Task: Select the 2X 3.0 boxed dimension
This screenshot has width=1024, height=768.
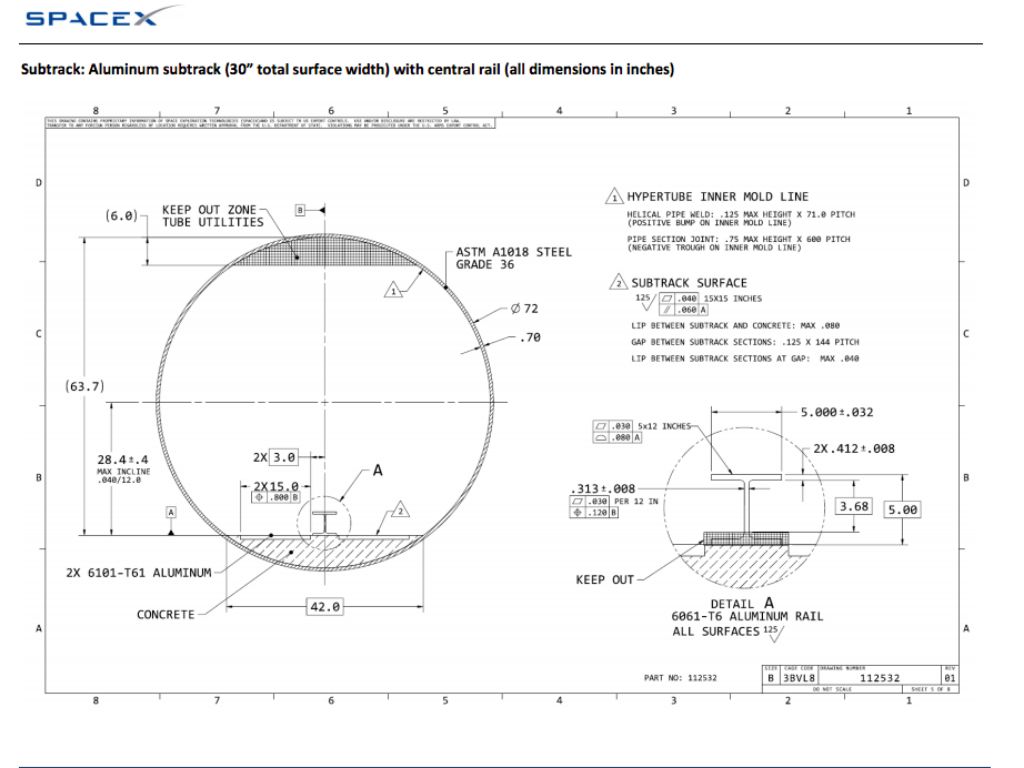Action: 276,457
